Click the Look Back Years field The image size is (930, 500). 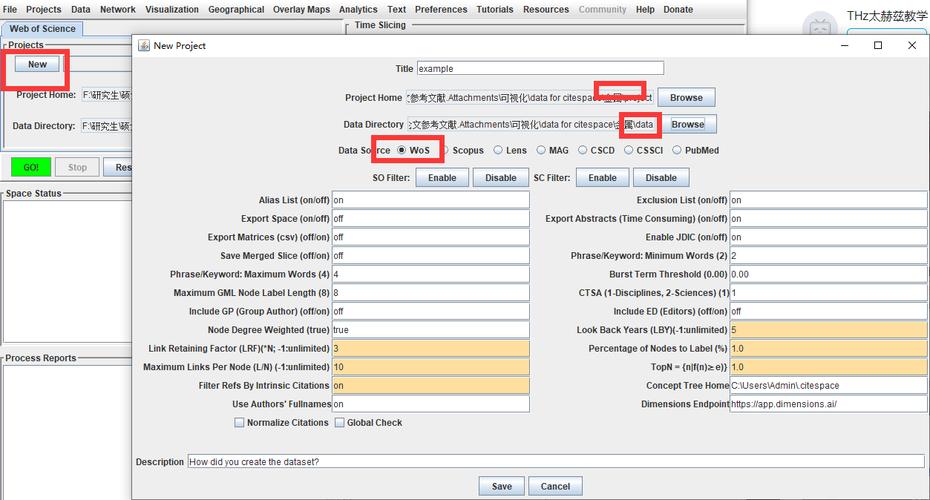pyautogui.click(x=829, y=330)
